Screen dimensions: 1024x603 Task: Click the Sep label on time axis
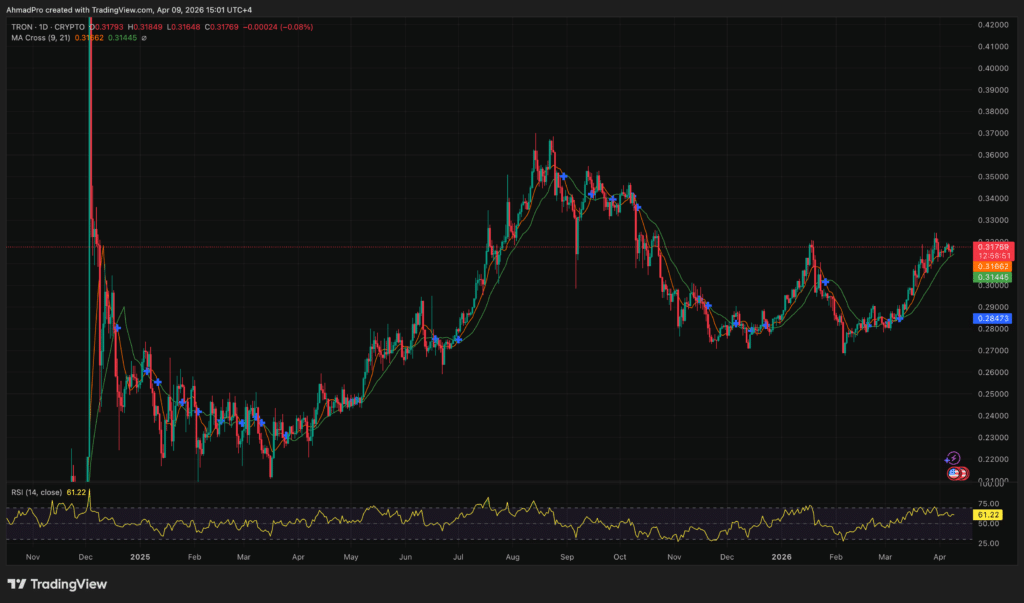tap(567, 557)
